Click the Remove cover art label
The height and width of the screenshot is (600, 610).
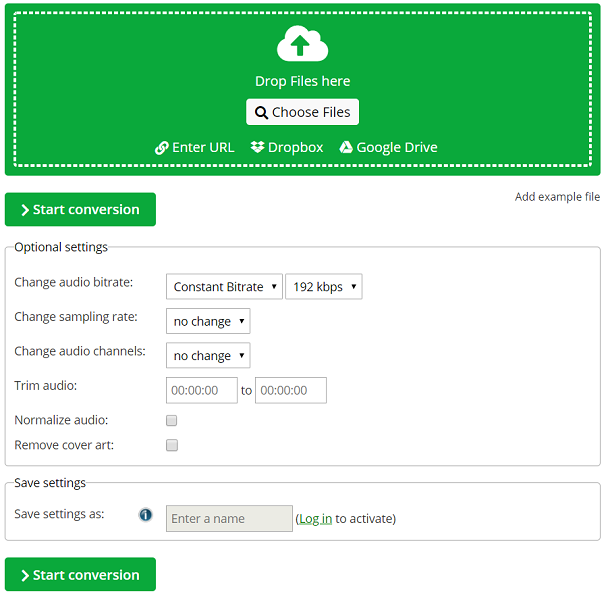click(64, 445)
